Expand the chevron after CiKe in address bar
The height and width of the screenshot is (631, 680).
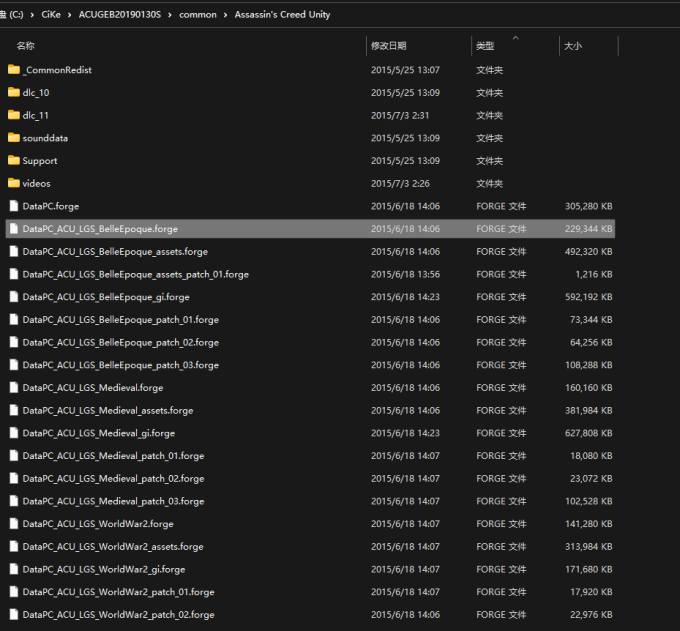[x=69, y=15]
